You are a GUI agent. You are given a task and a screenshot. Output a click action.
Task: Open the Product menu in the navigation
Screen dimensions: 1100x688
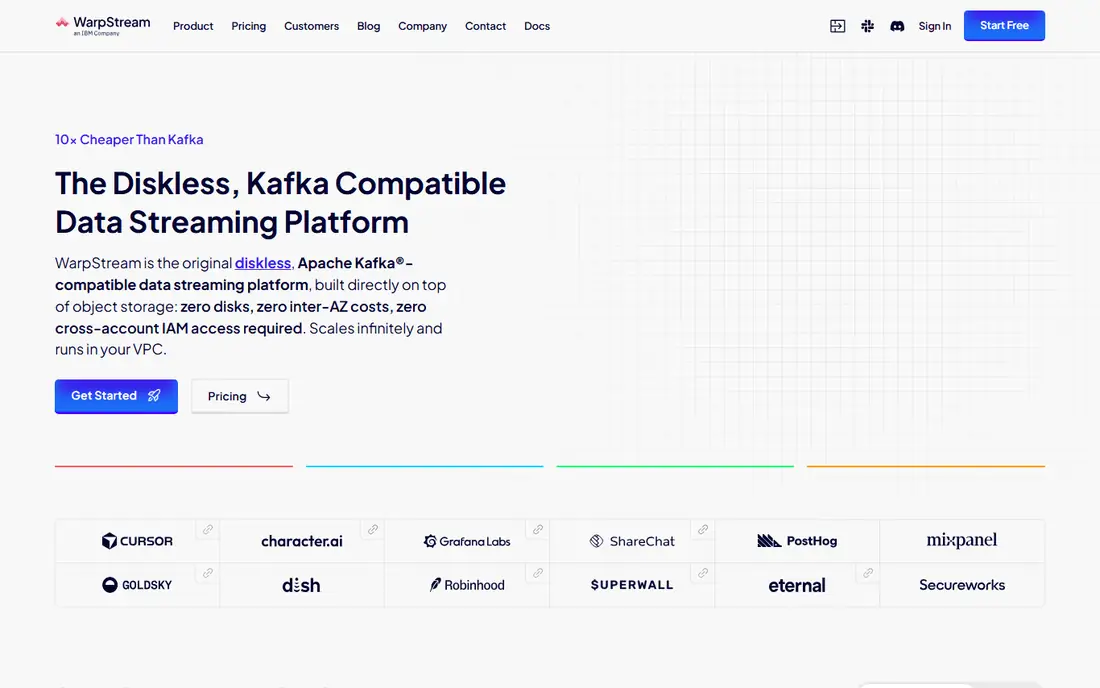click(193, 26)
